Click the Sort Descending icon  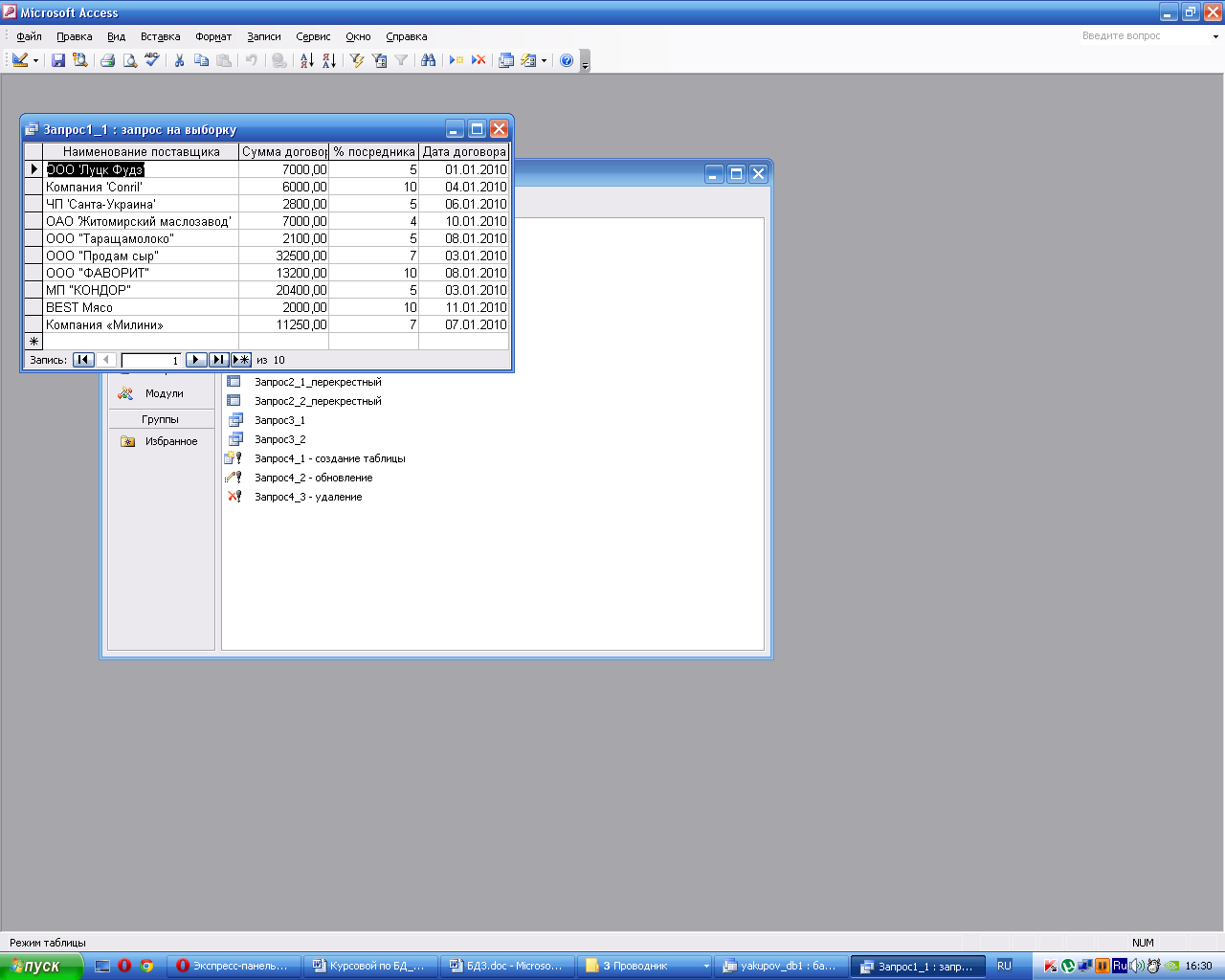point(328,60)
